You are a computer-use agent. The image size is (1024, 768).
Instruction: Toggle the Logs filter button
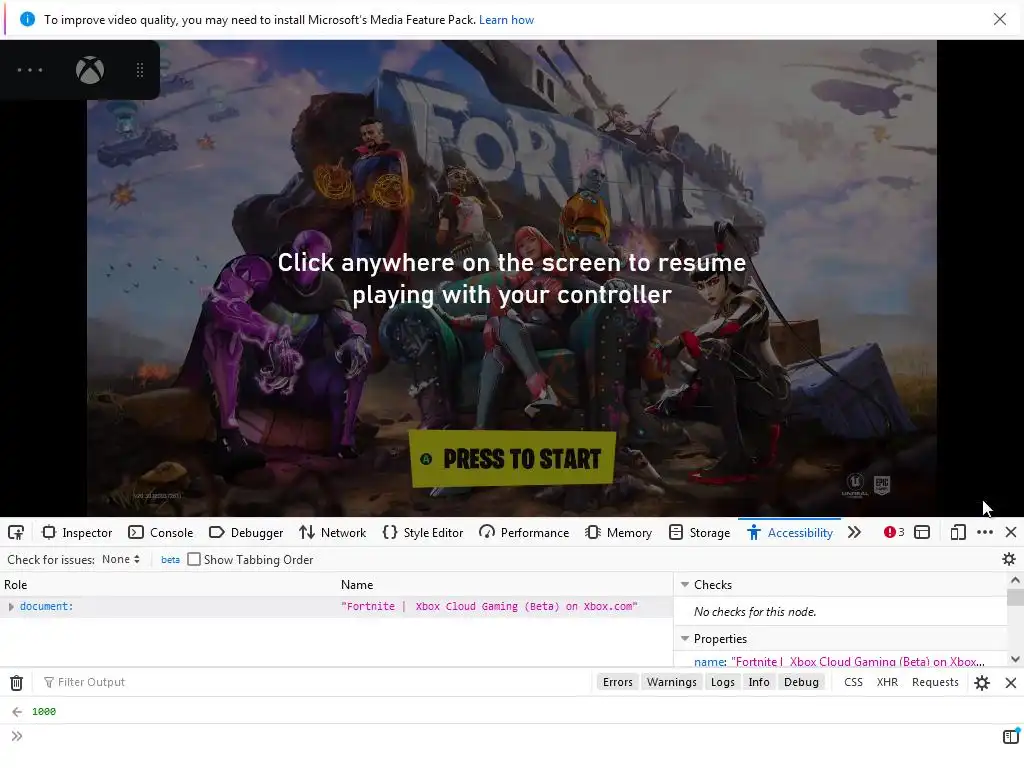722,682
